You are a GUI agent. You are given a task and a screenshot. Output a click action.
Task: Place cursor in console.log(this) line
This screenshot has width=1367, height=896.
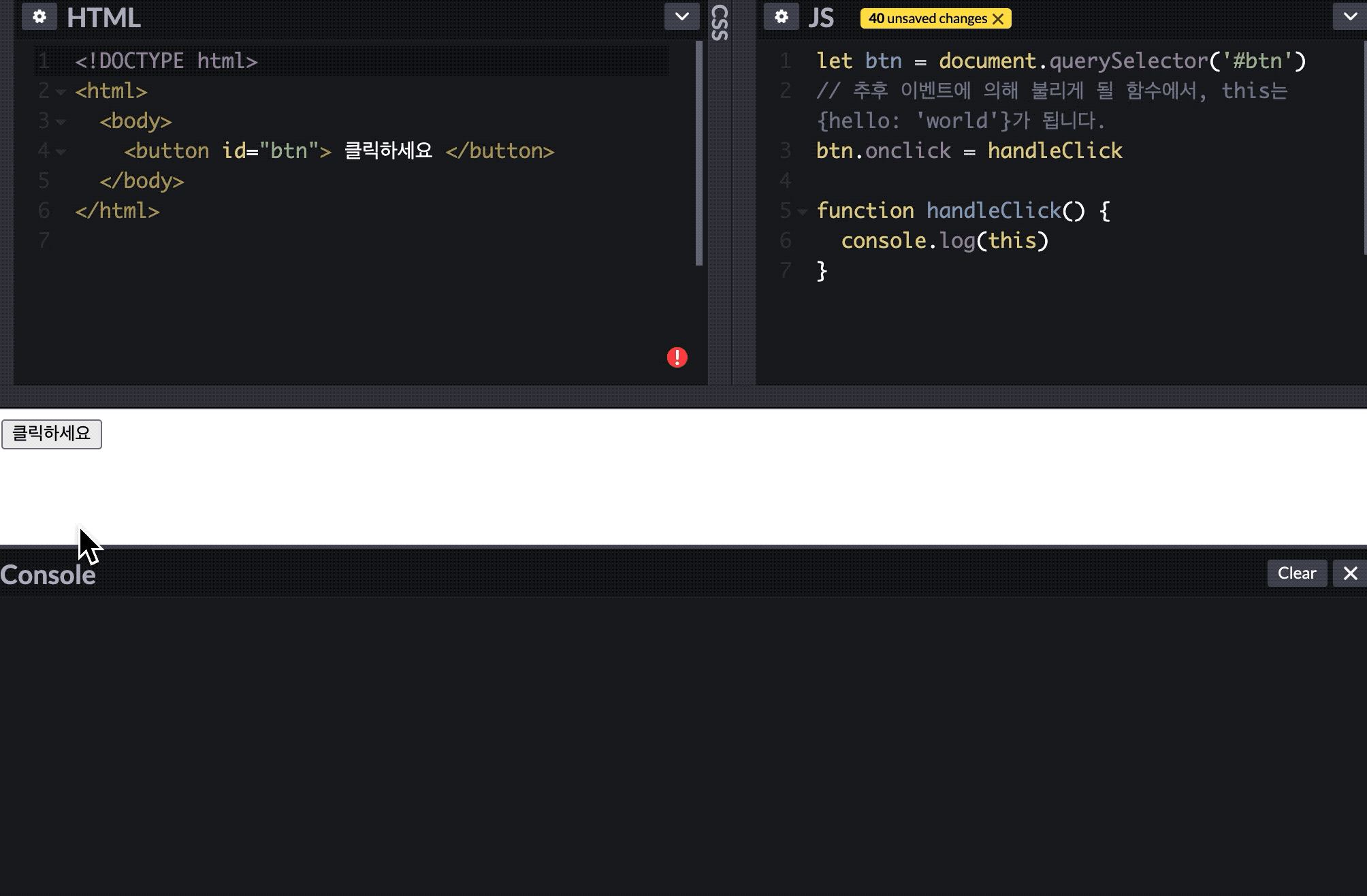pyautogui.click(x=944, y=241)
